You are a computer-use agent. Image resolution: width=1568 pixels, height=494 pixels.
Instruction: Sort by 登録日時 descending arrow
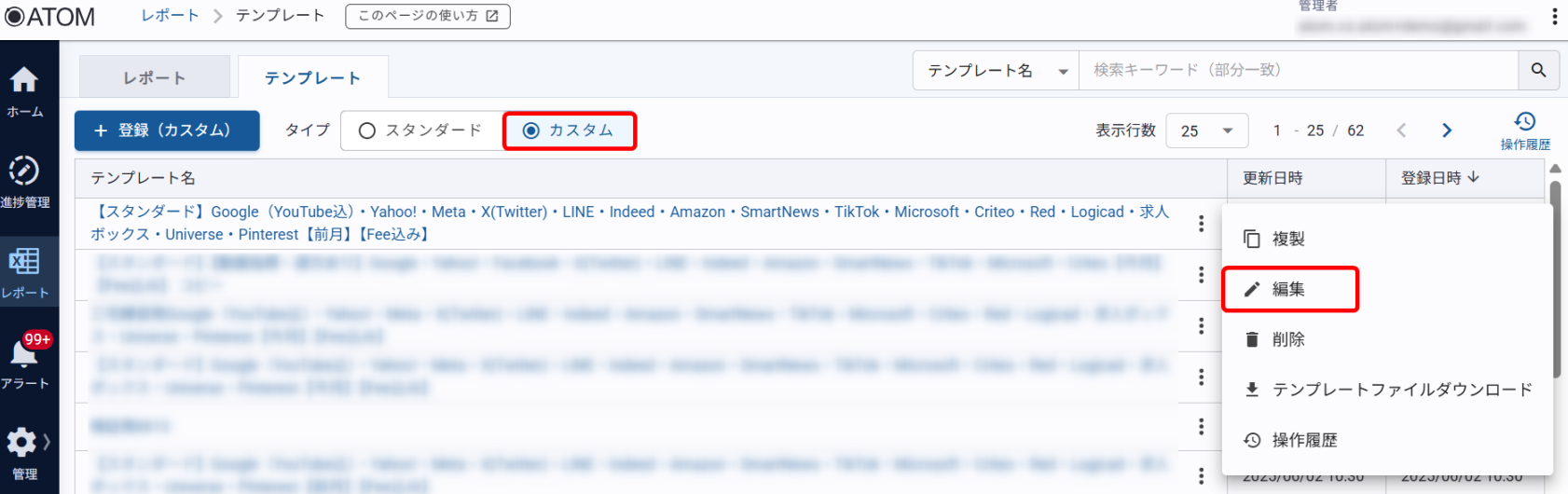click(x=1473, y=177)
